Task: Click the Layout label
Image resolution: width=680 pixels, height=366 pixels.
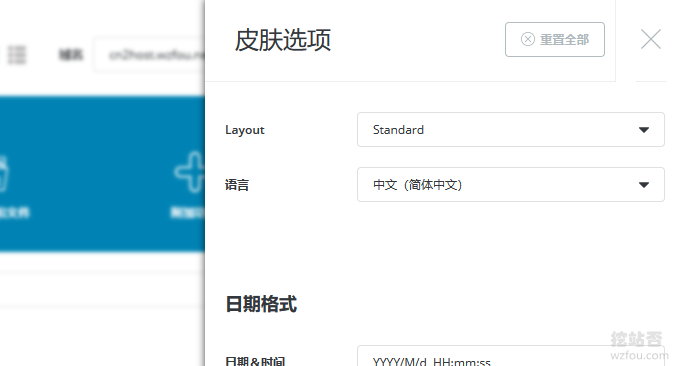Action: (x=245, y=130)
